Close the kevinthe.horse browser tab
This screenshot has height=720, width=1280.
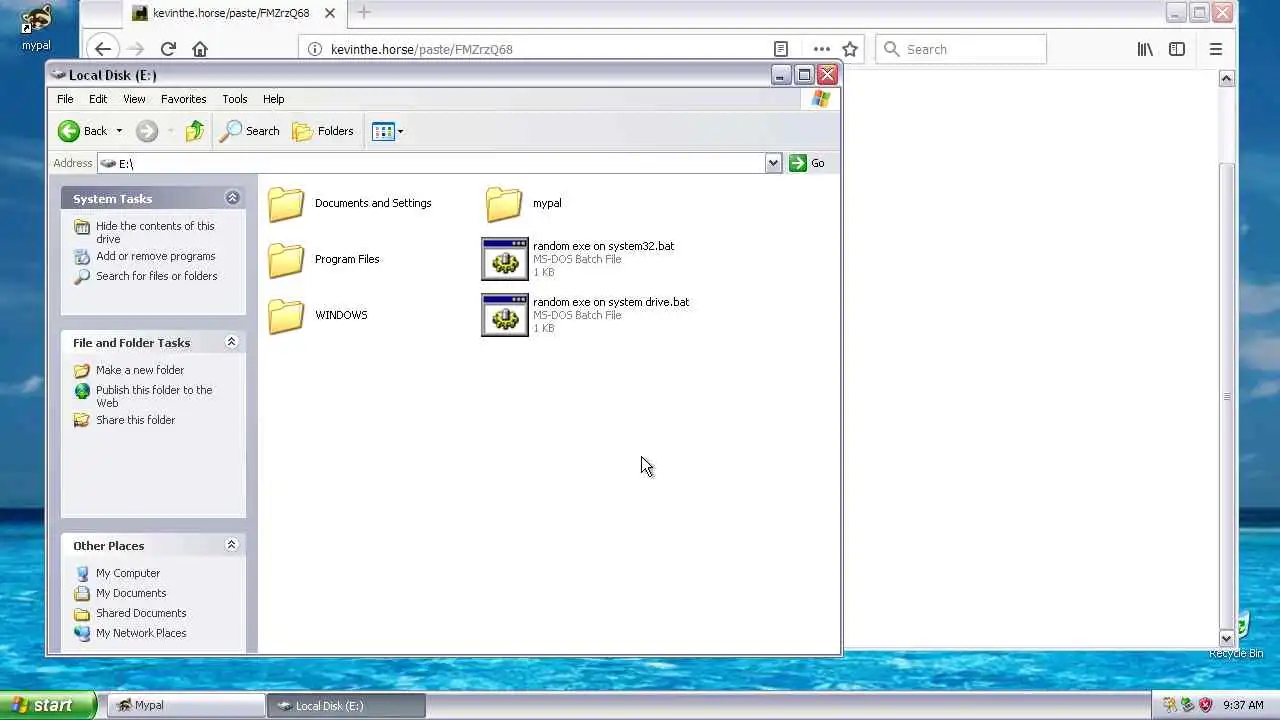coord(330,13)
